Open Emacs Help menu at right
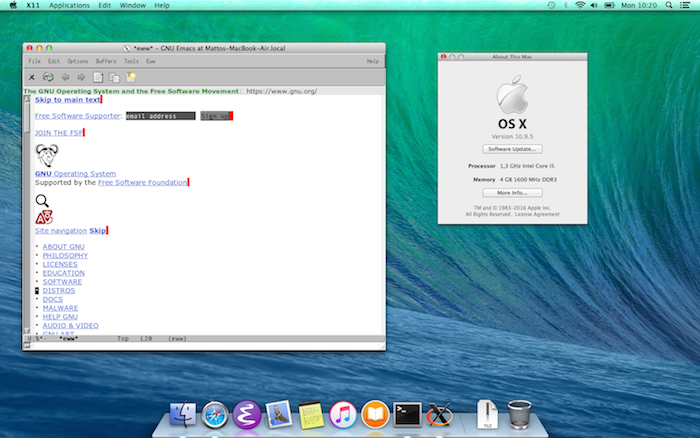 click(373, 61)
